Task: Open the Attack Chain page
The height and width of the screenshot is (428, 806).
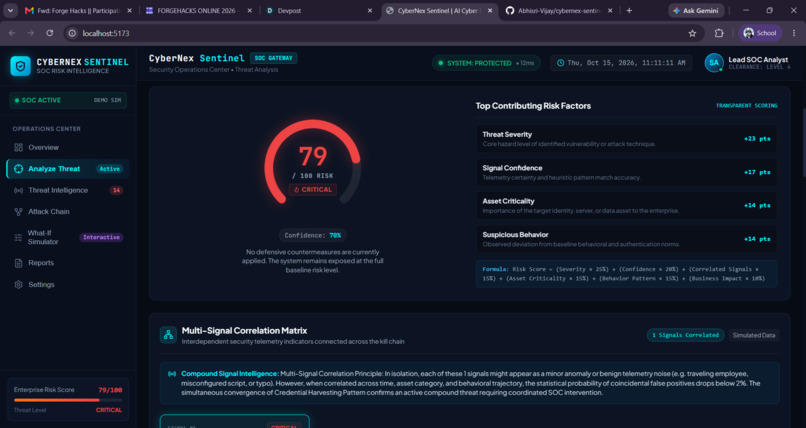Action: 67,211
